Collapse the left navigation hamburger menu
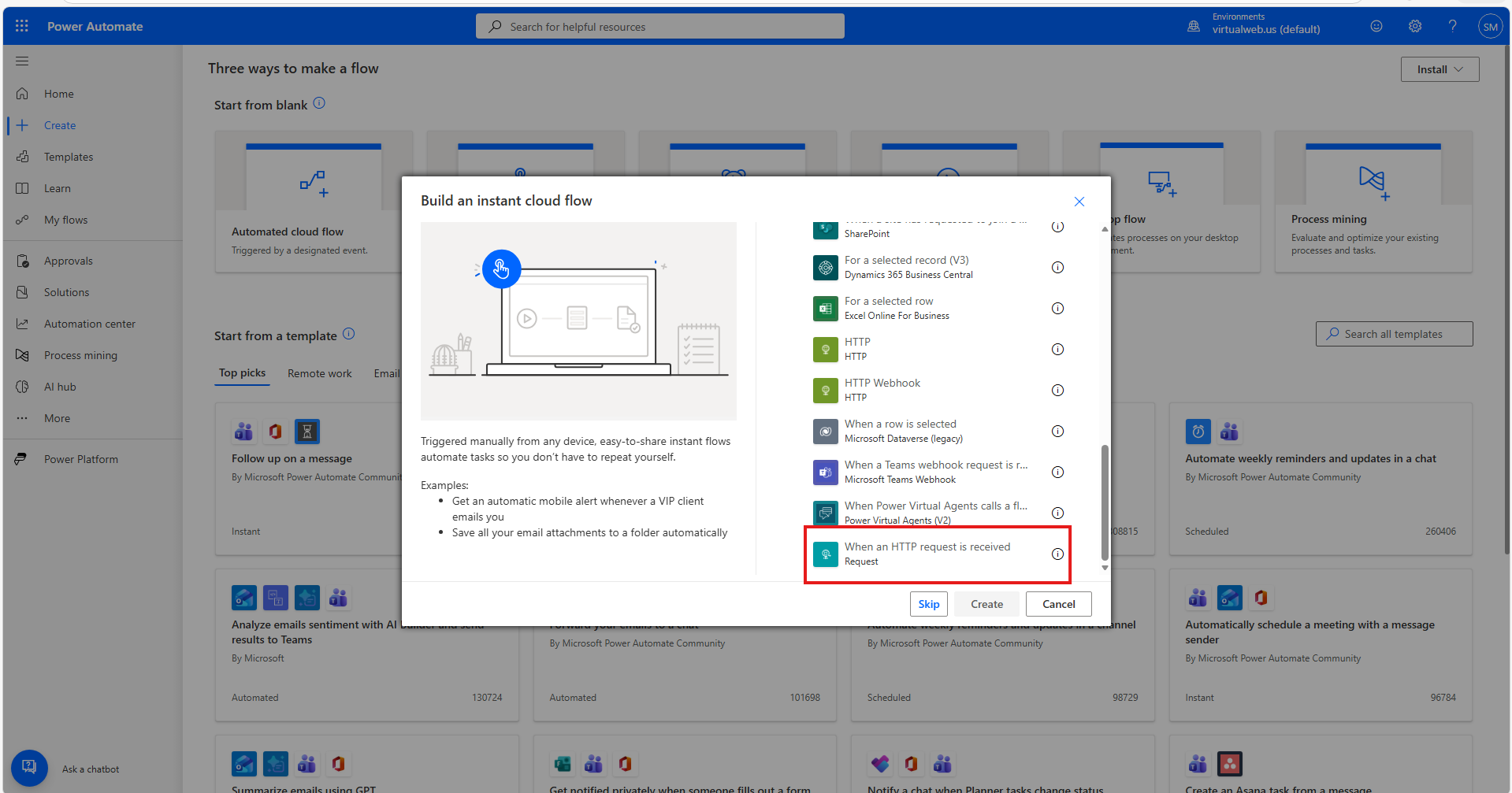The height and width of the screenshot is (793, 1512). tap(22, 61)
